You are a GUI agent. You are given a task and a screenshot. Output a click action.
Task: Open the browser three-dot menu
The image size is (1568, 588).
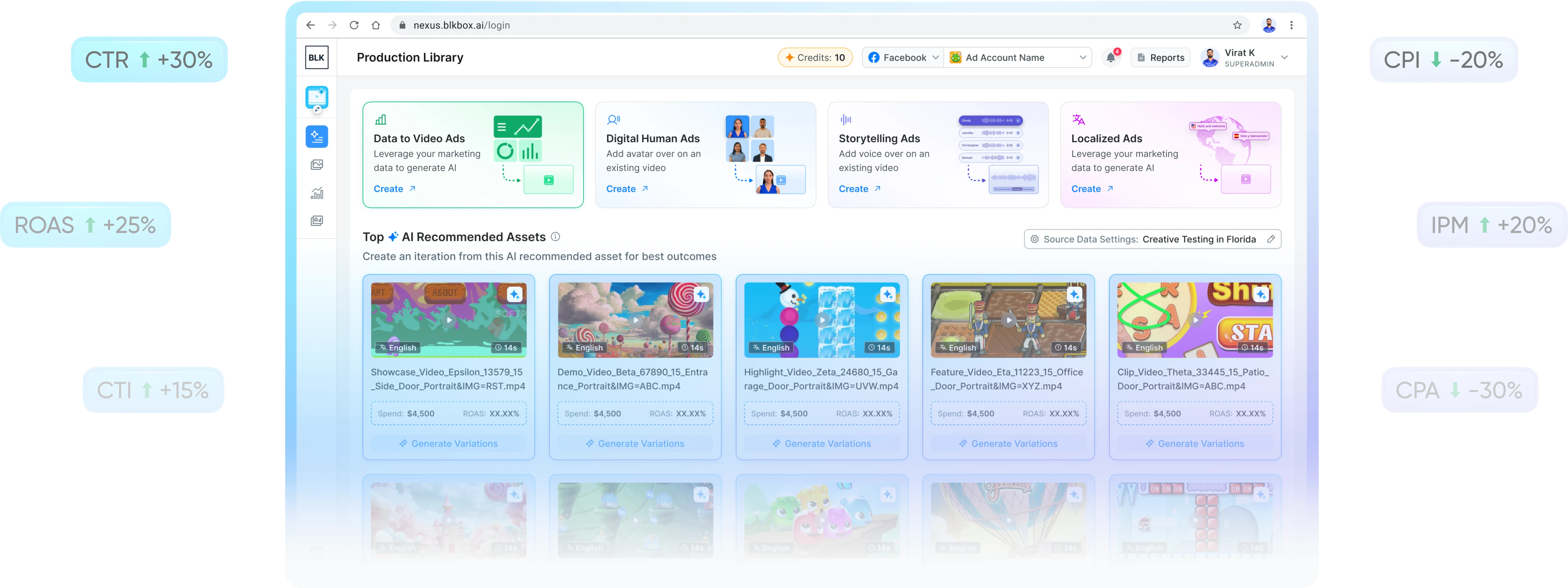1291,25
